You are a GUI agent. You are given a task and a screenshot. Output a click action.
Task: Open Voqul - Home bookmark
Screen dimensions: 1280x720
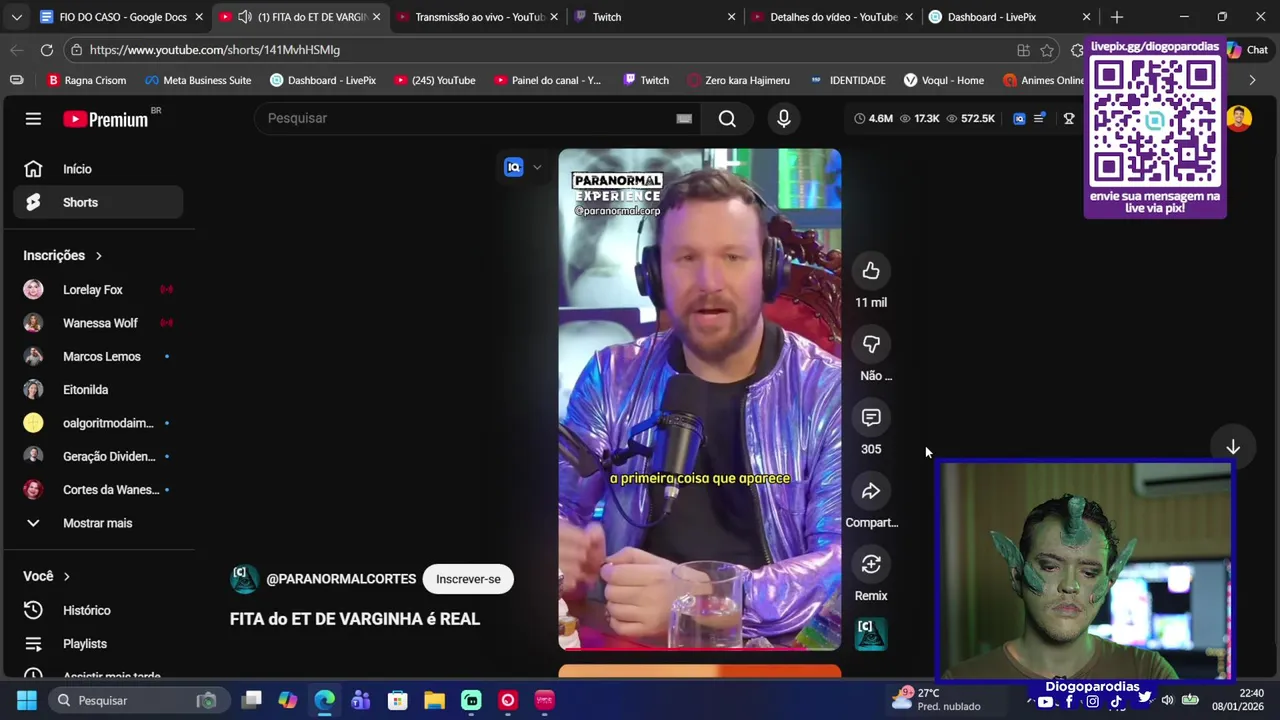coord(943,80)
